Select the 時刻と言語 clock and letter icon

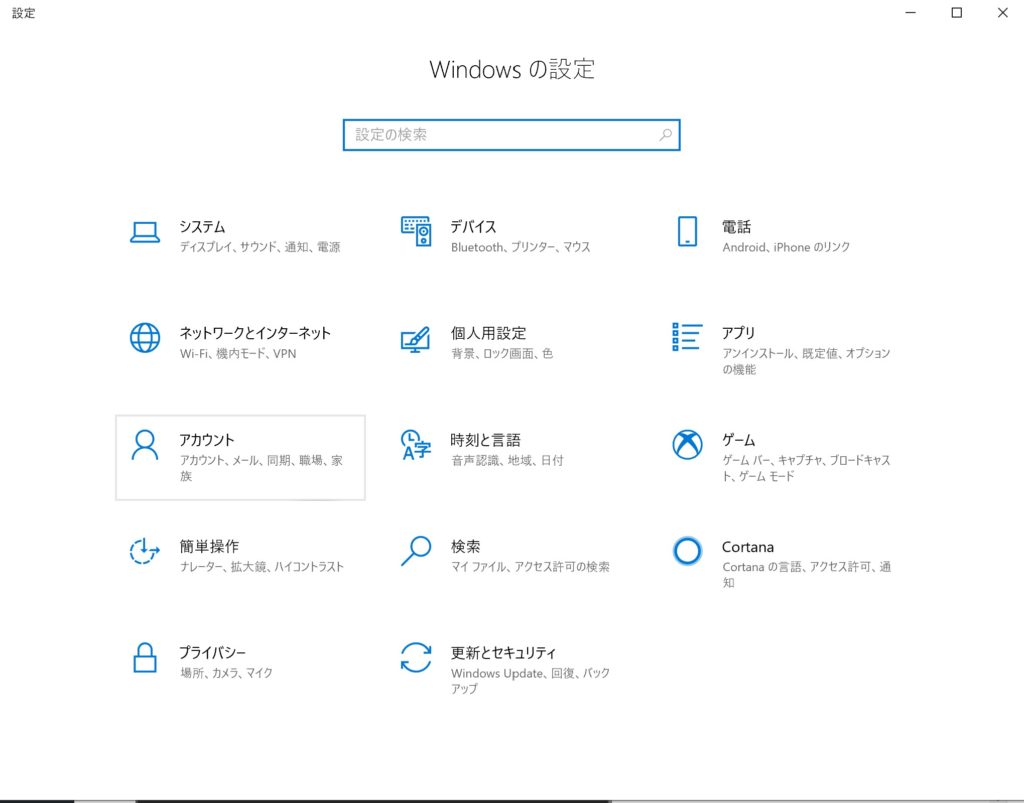point(416,445)
